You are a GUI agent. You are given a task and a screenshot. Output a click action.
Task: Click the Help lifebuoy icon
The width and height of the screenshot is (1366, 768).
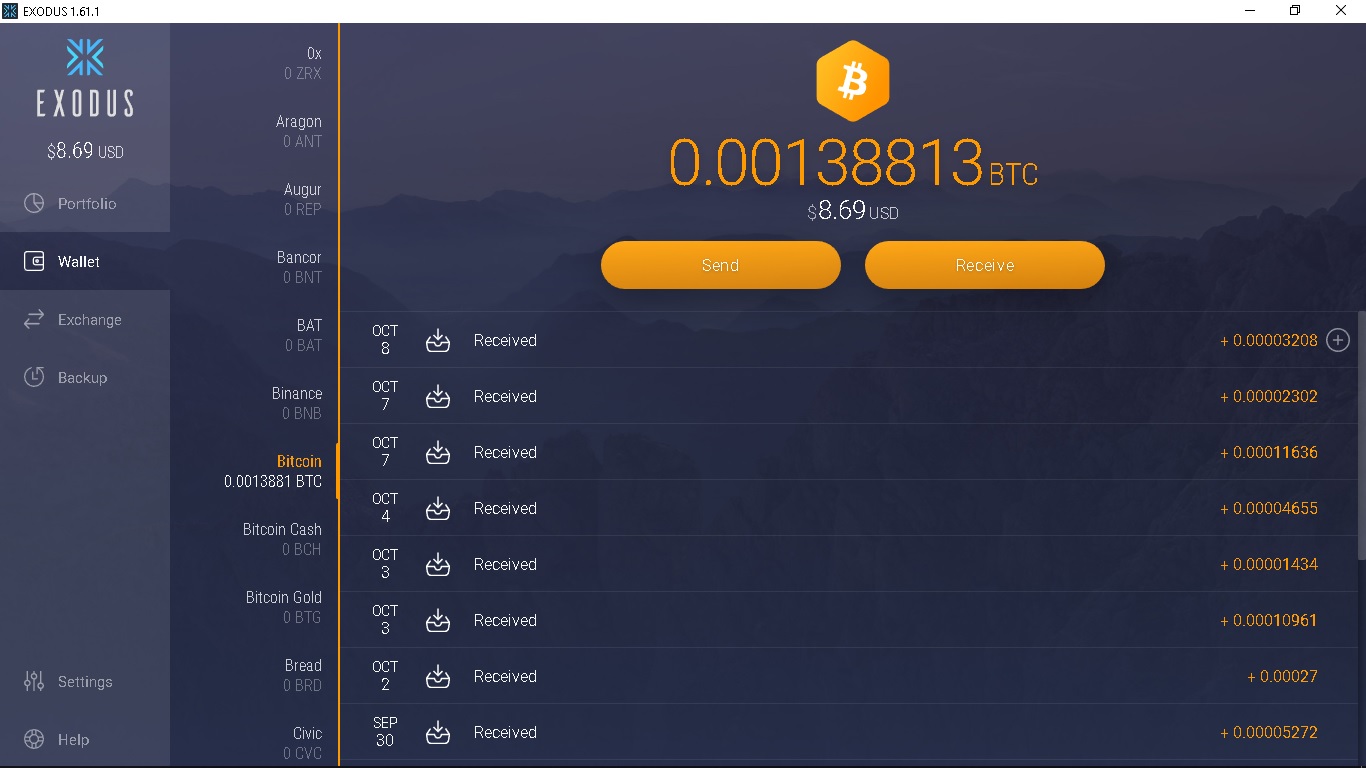pyautogui.click(x=34, y=739)
